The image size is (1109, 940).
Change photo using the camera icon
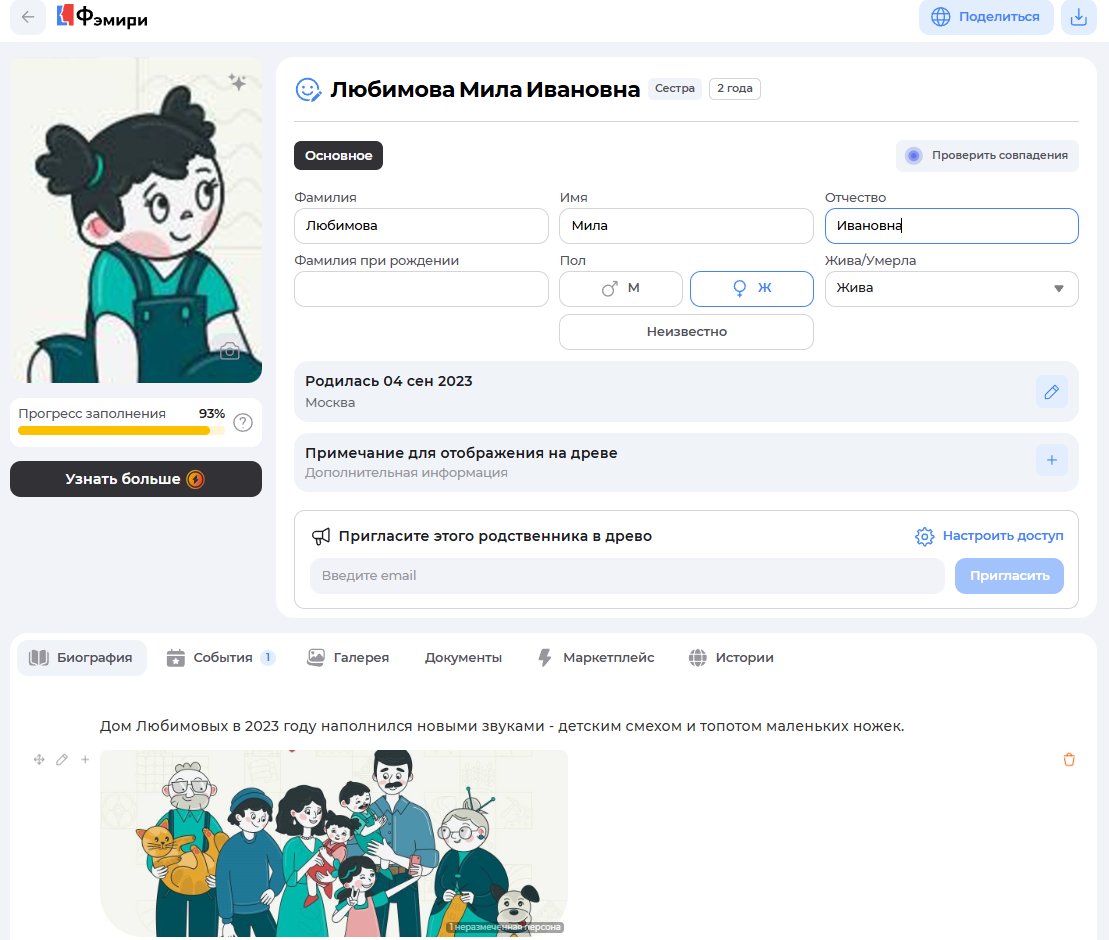[x=229, y=350]
